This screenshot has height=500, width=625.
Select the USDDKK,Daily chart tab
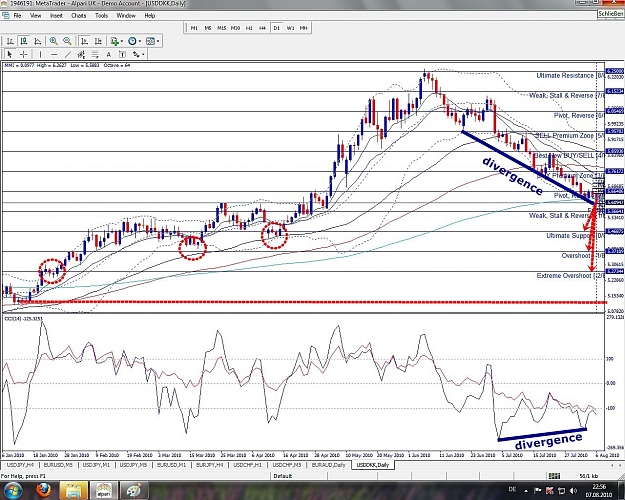[373, 465]
